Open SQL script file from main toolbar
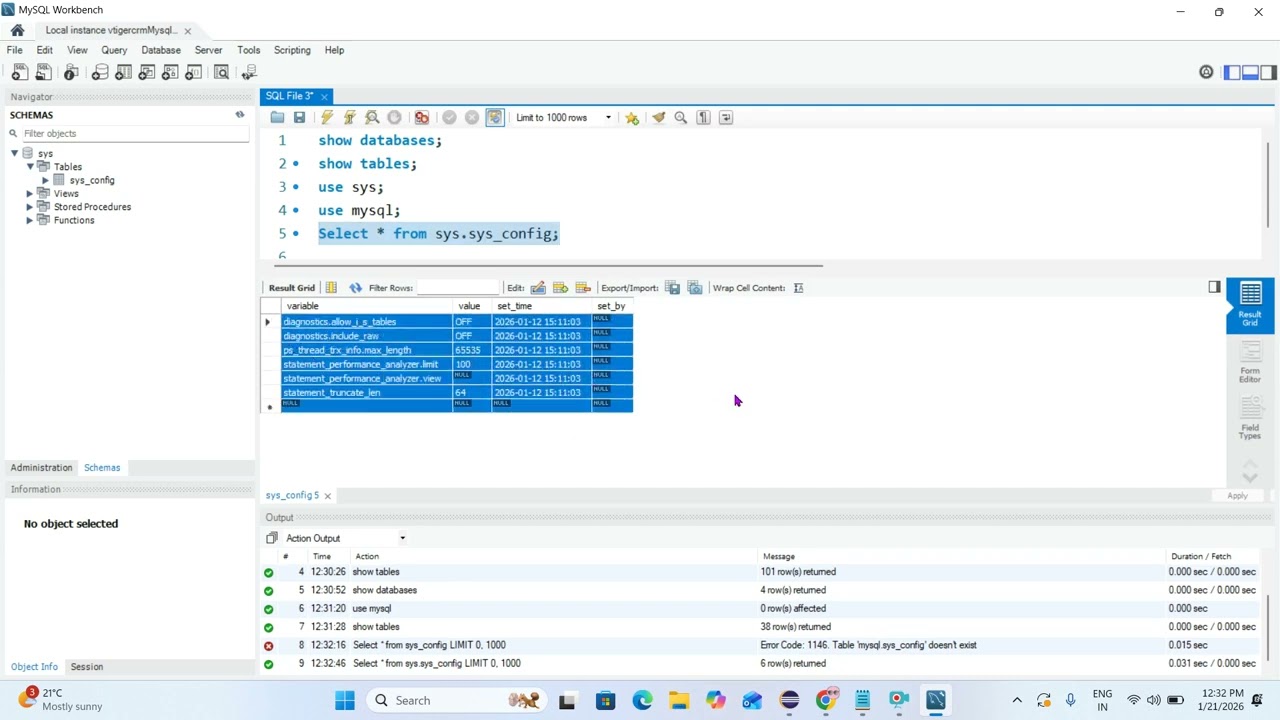This screenshot has width=1280, height=720. click(43, 72)
